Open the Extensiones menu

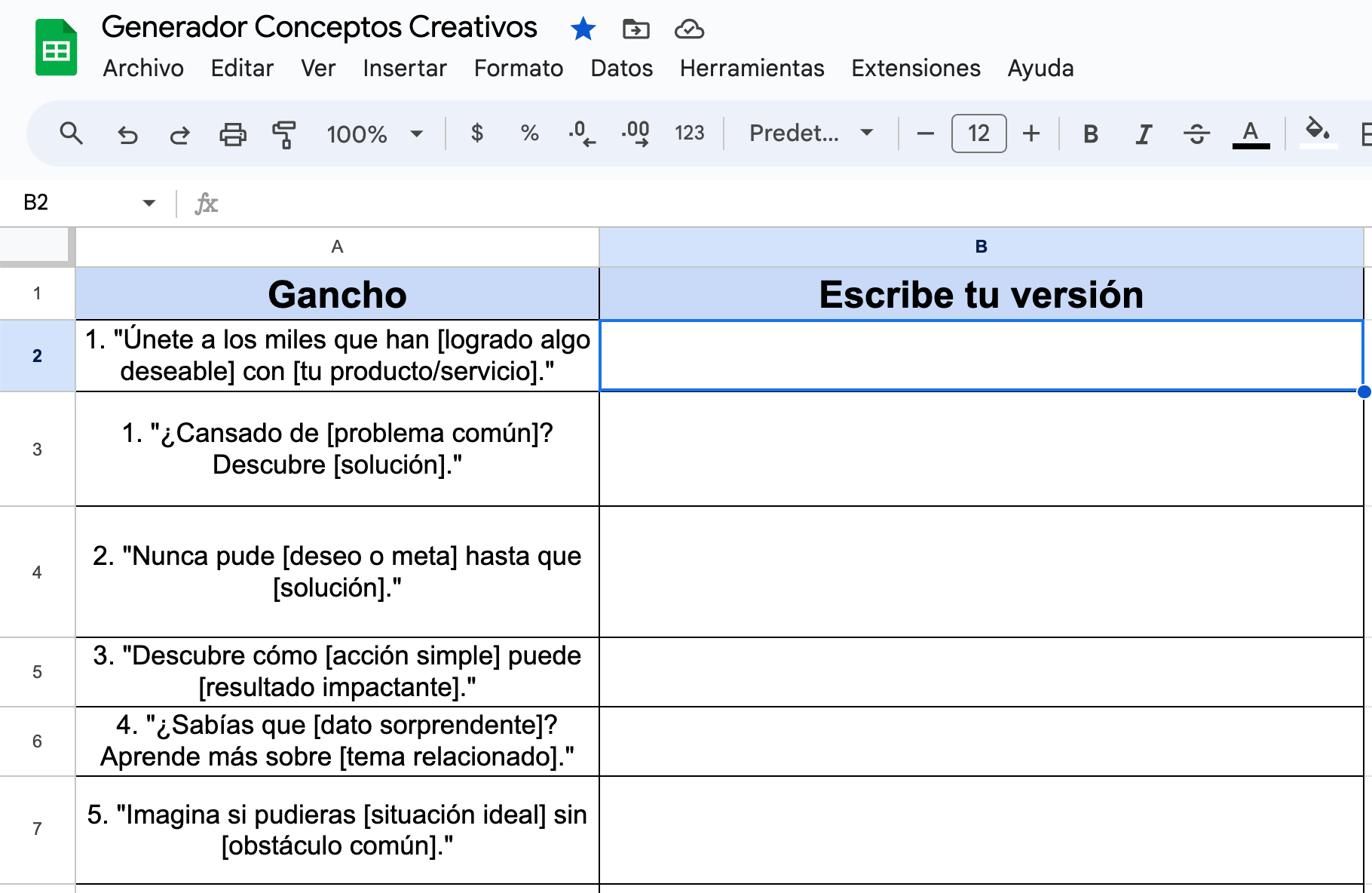[915, 68]
